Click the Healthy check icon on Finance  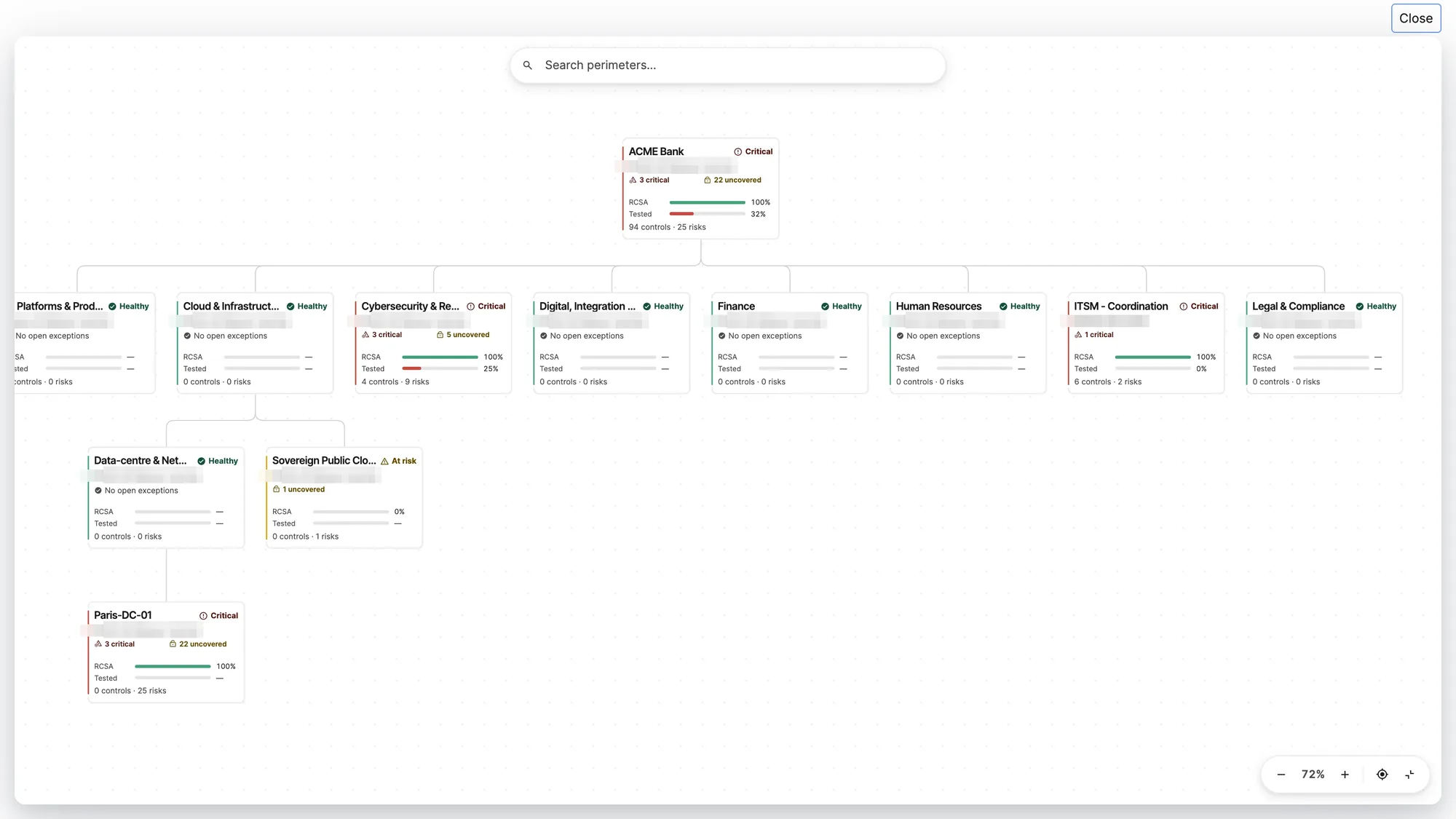click(x=825, y=306)
